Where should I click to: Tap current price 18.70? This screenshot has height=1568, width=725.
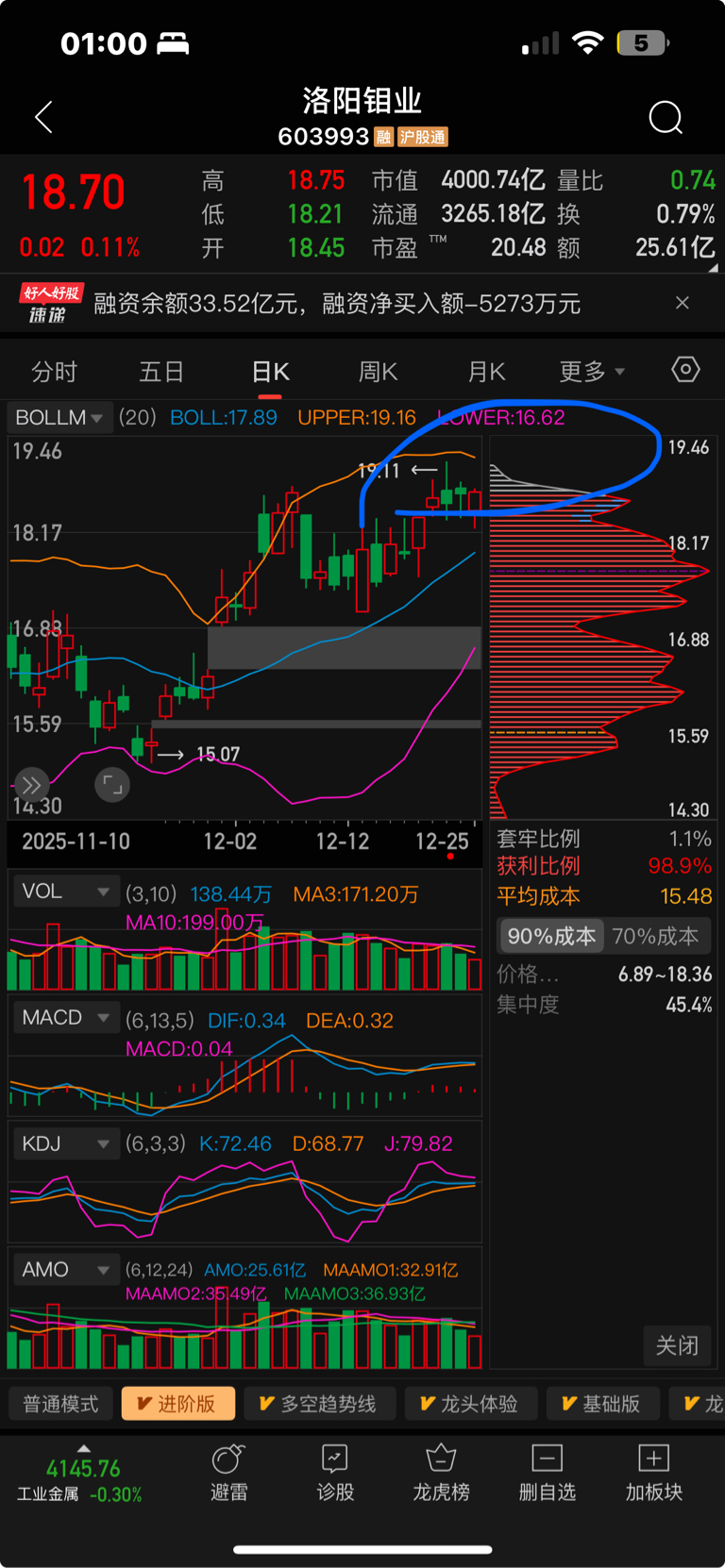pos(74,192)
